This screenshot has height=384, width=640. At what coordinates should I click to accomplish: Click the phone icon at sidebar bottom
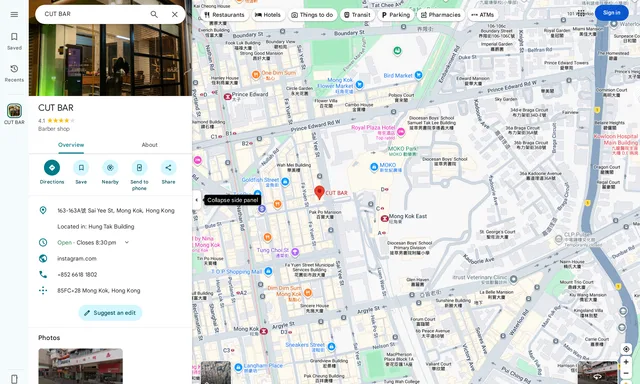tap(14, 378)
